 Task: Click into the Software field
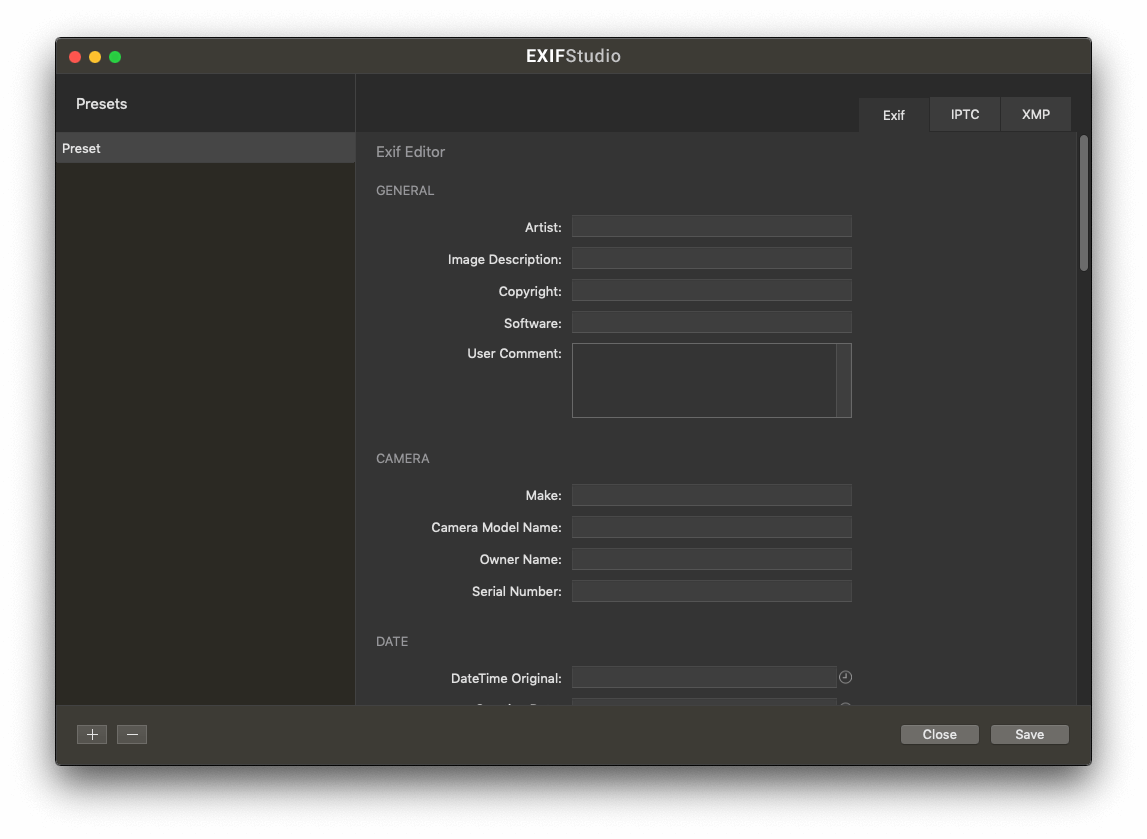pyautogui.click(x=711, y=323)
